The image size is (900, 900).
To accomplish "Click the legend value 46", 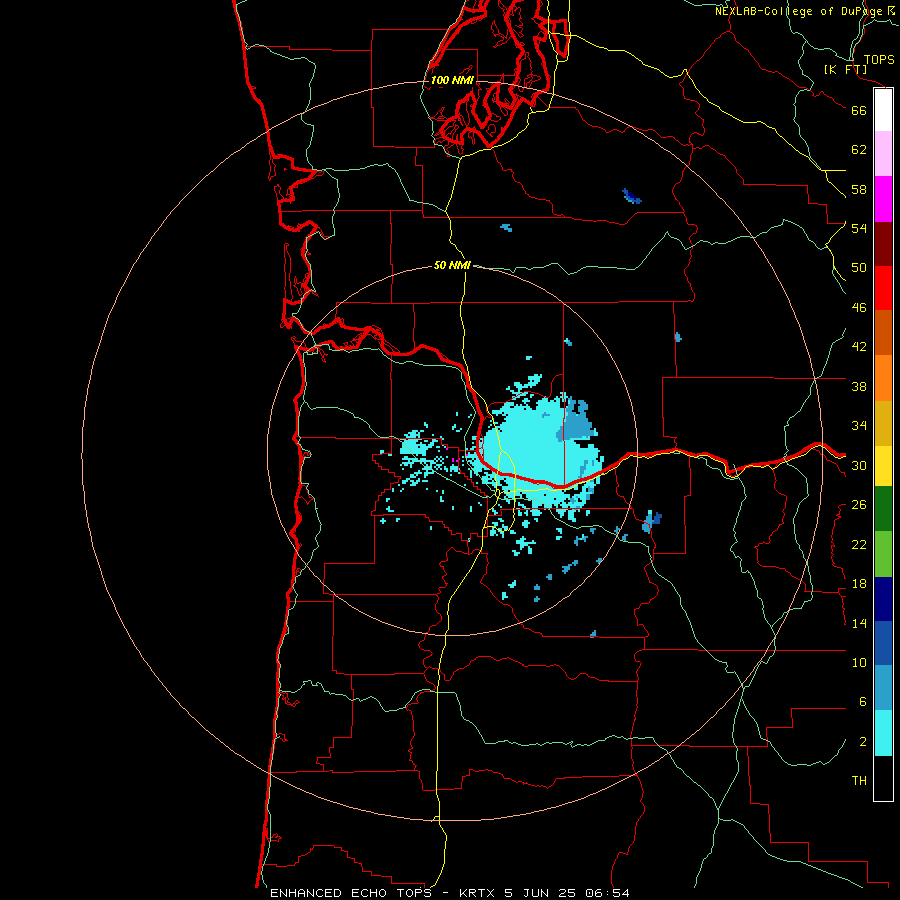I will tap(859, 308).
